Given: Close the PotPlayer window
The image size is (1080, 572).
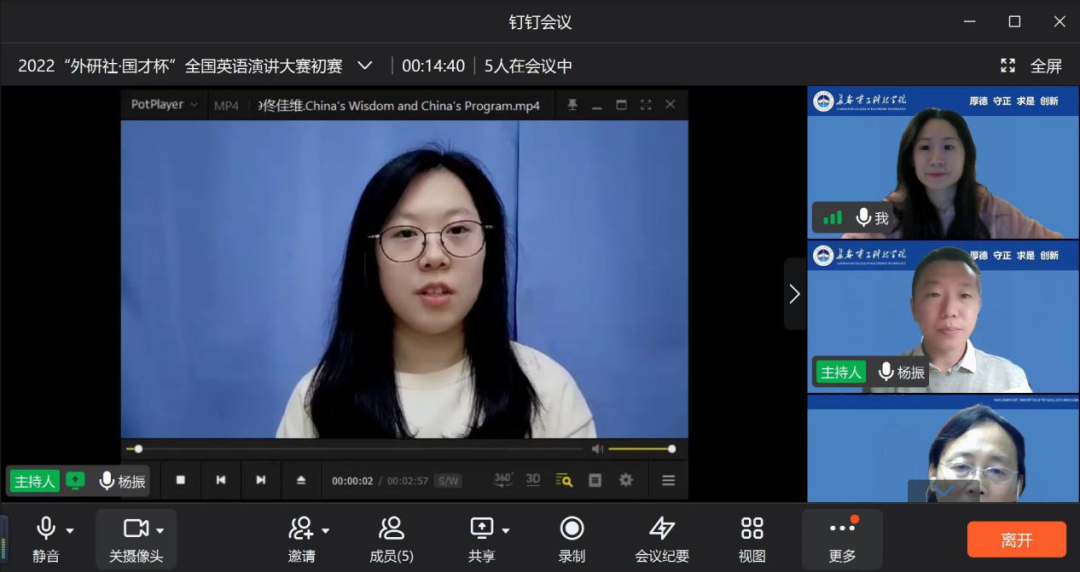Looking at the screenshot, I should coord(670,105).
